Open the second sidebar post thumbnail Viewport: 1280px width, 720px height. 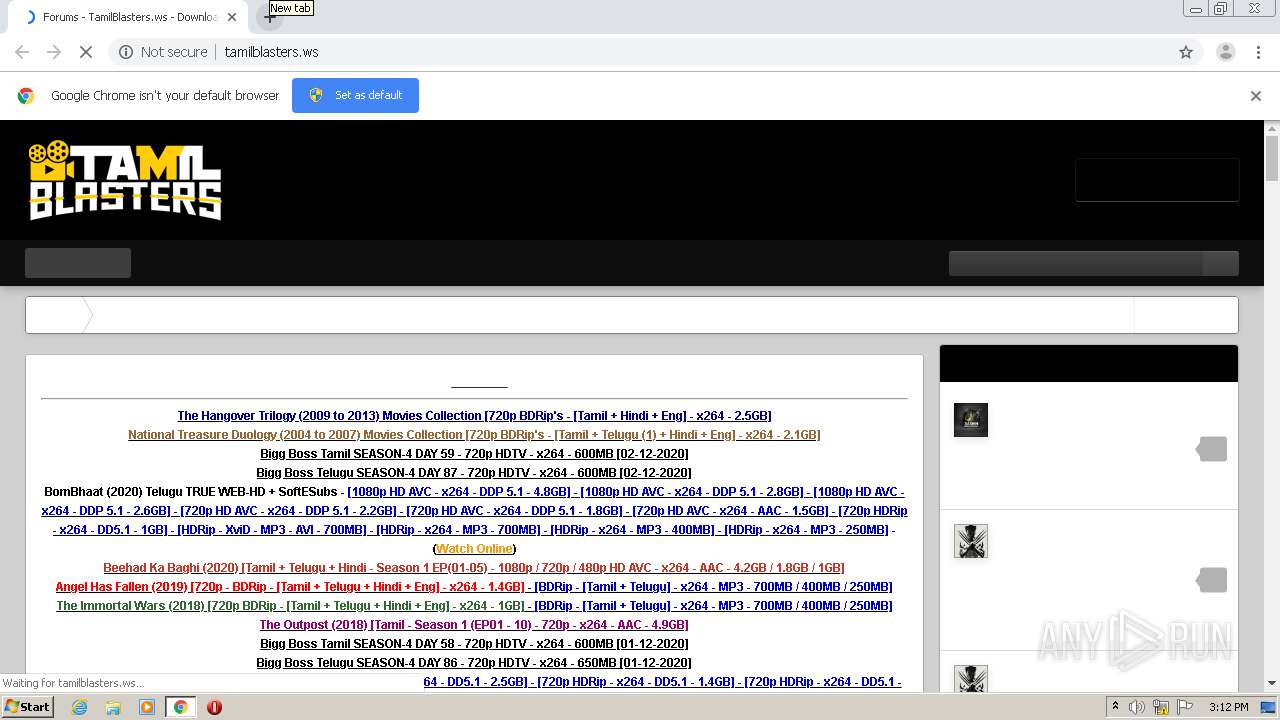point(971,541)
